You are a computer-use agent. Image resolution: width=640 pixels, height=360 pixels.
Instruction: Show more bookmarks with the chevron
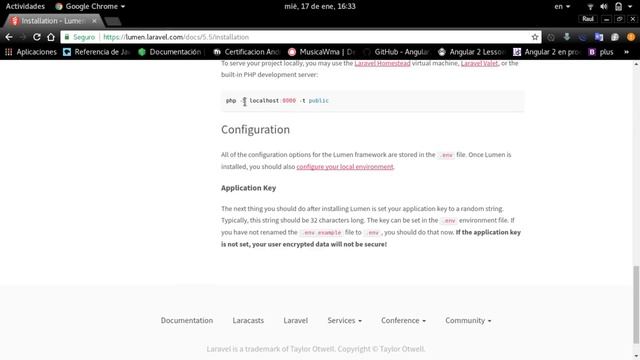627,52
